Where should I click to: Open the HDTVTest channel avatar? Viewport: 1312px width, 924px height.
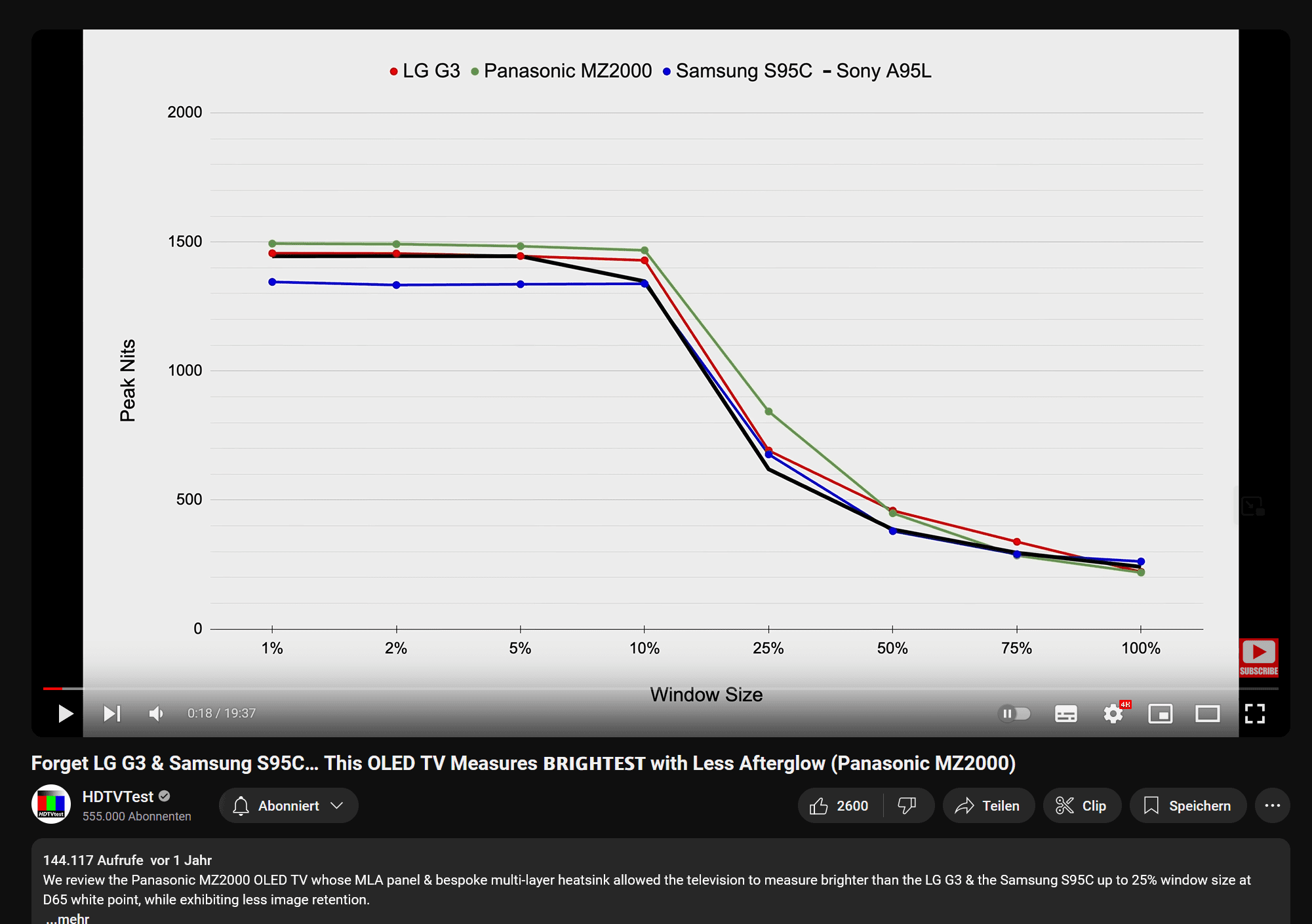(51, 804)
